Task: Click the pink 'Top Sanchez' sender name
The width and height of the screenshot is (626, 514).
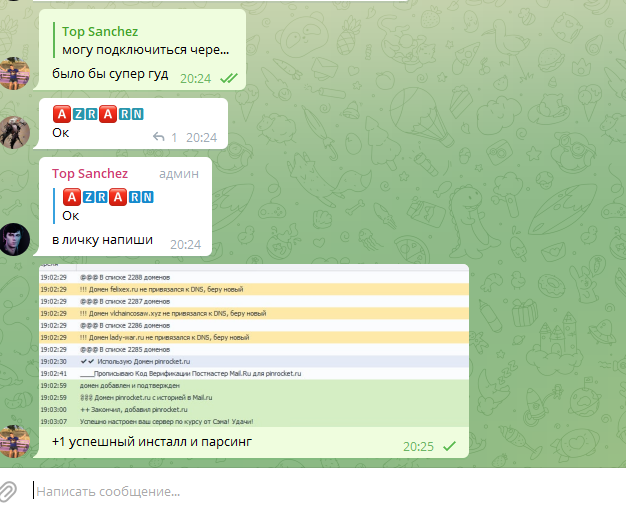Action: (x=90, y=174)
